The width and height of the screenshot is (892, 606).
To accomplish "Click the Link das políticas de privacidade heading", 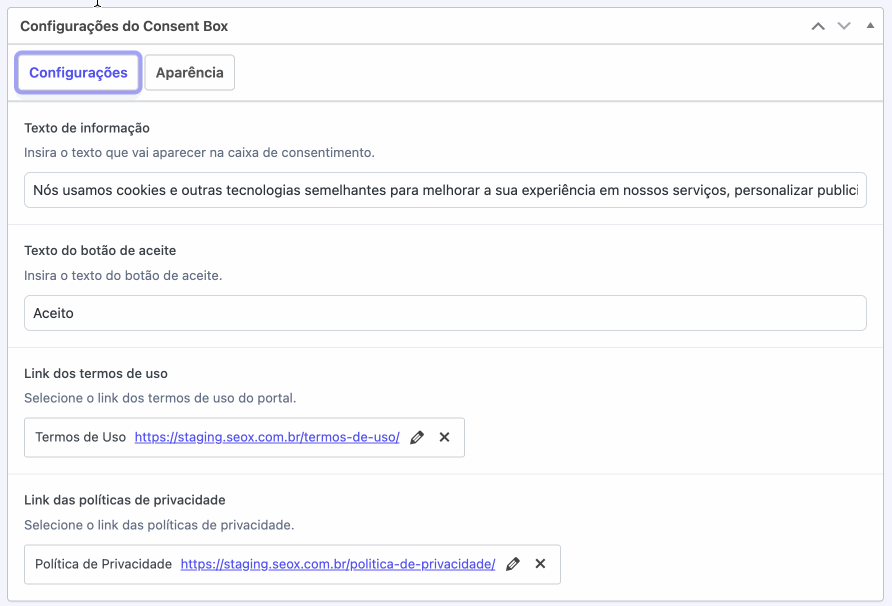I will (x=125, y=499).
